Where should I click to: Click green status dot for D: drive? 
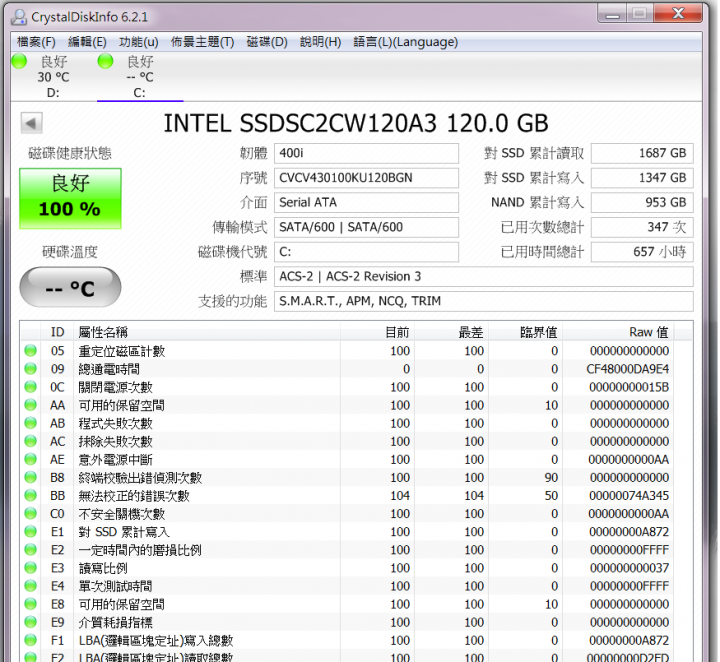19,61
